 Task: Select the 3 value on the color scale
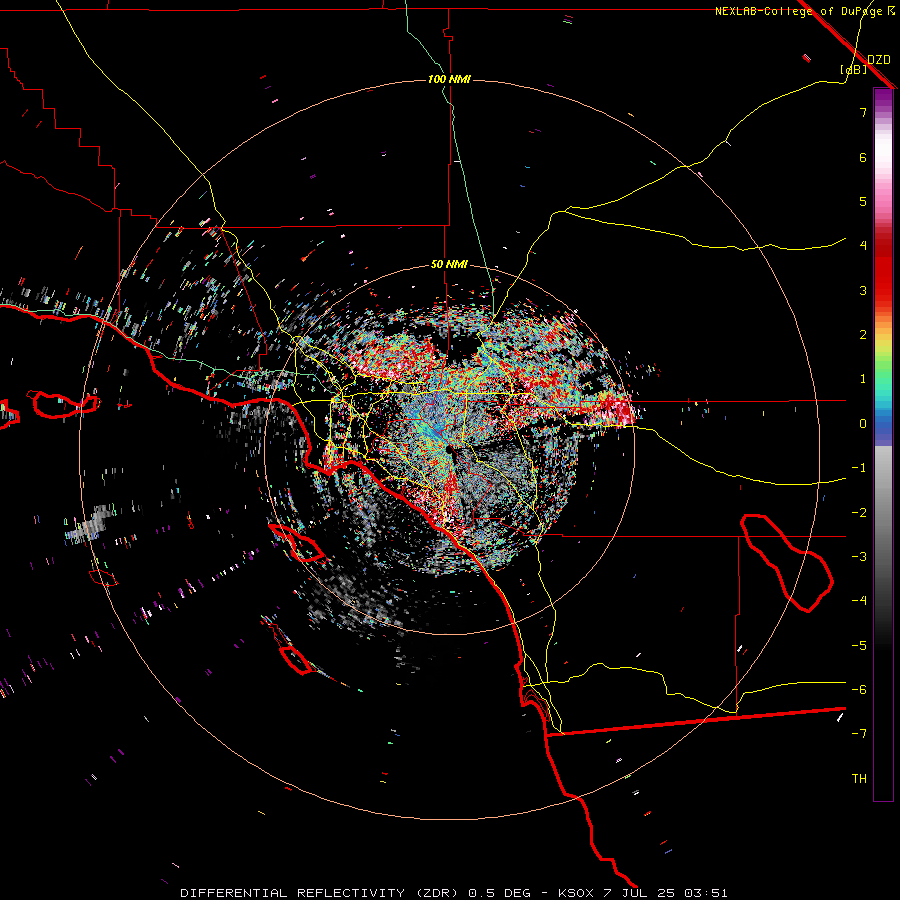pyautogui.click(x=863, y=290)
